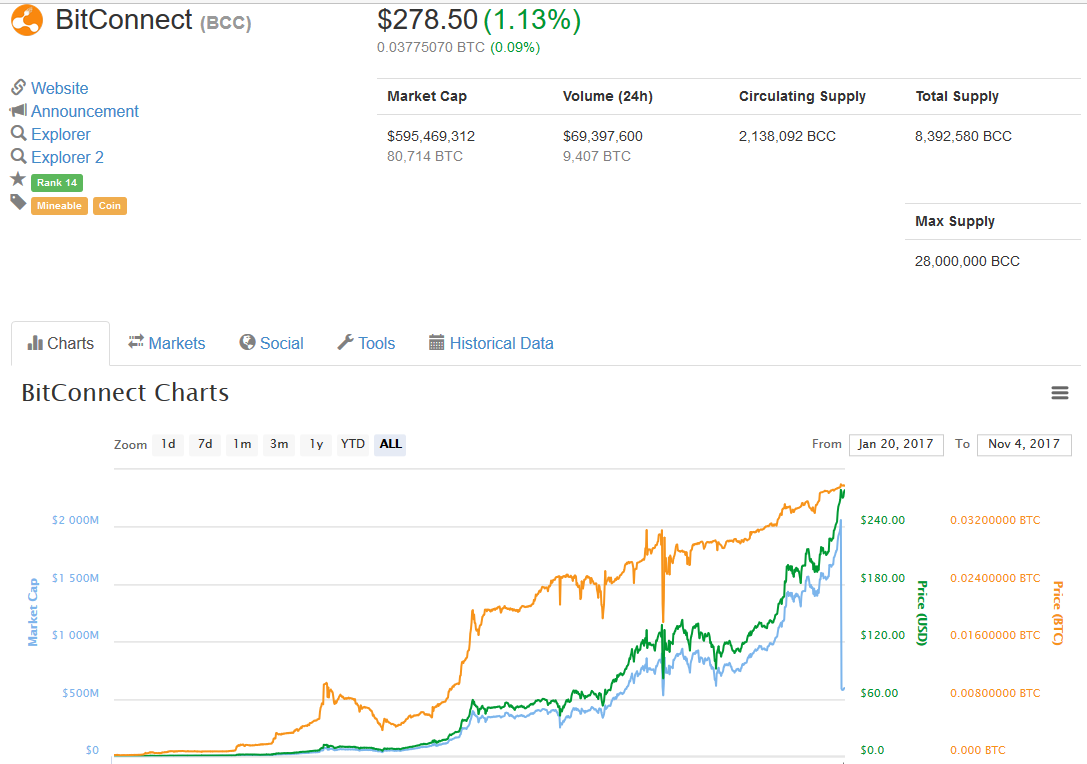Image resolution: width=1087 pixels, height=764 pixels.
Task: Click the magnifier icon beside Explorer
Action: click(x=19, y=132)
